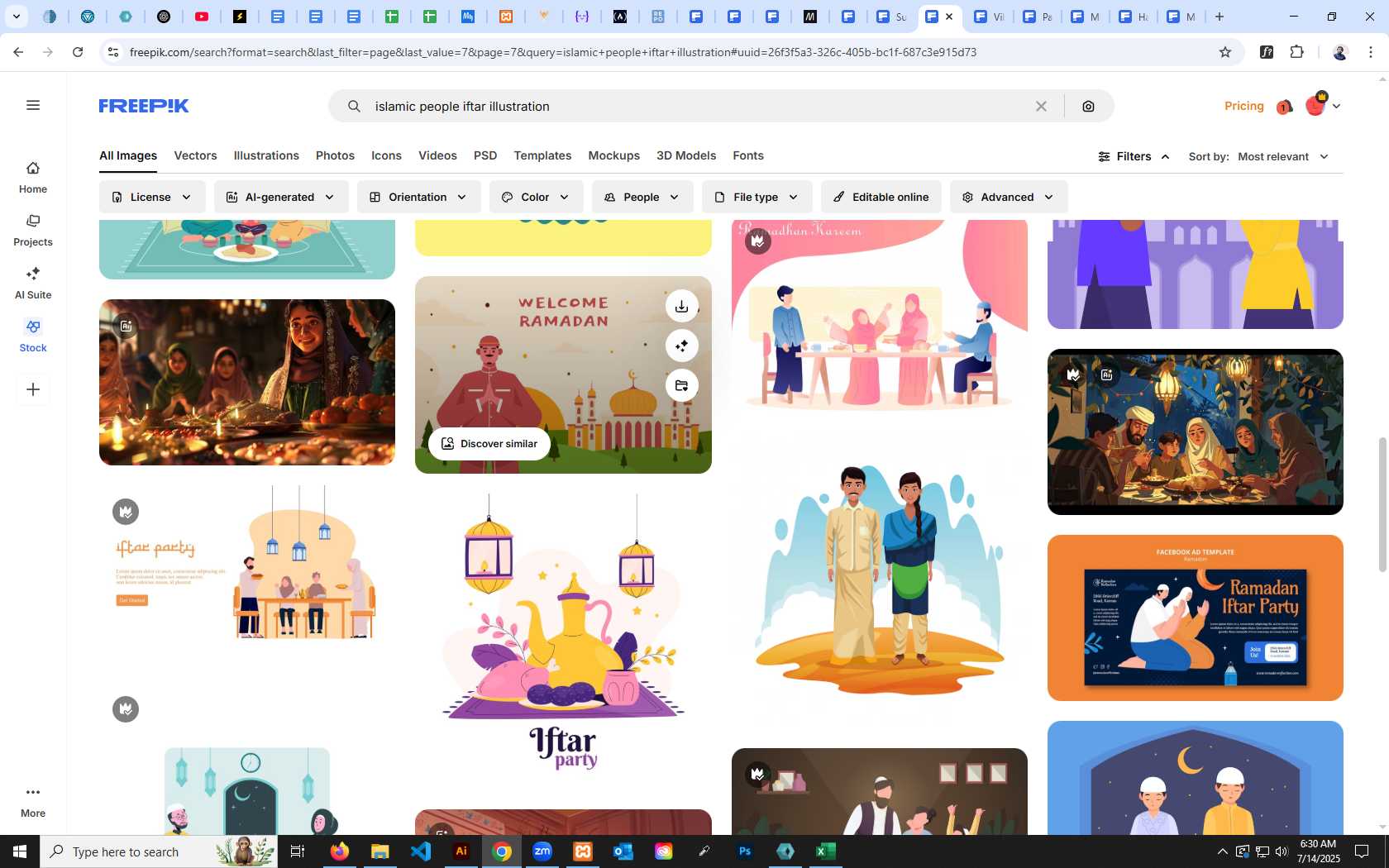Clear the search query with X
The image size is (1389, 868).
(x=1041, y=106)
